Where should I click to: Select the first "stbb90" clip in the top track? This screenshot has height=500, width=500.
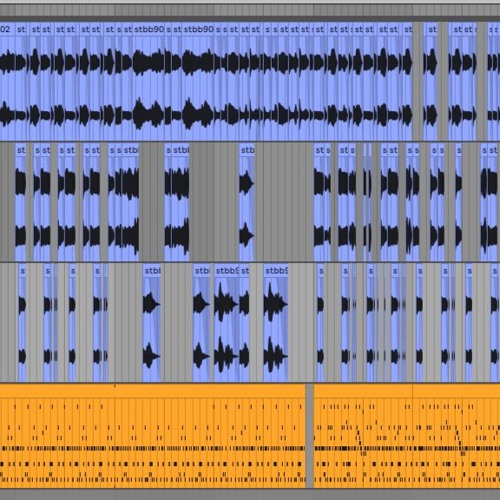coord(149,81)
